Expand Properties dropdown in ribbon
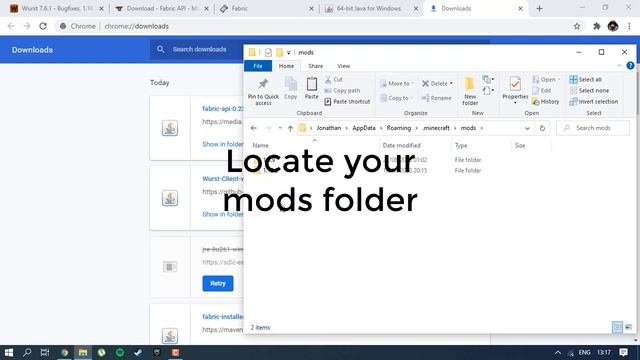Viewport: 640px width, 360px height. point(515,103)
